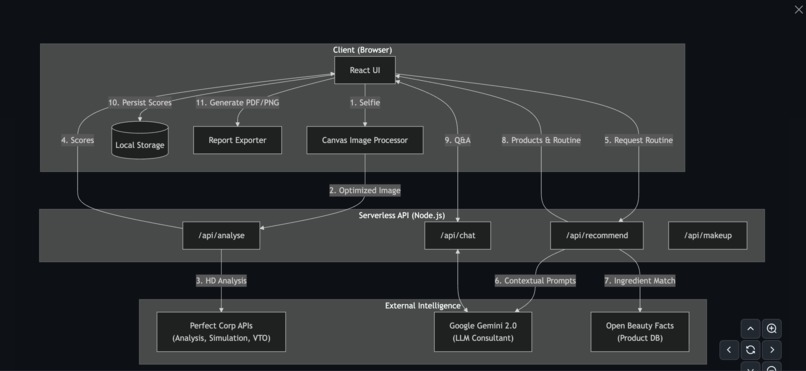Select the /api/analyse node
The image size is (806, 371).
tap(222, 235)
